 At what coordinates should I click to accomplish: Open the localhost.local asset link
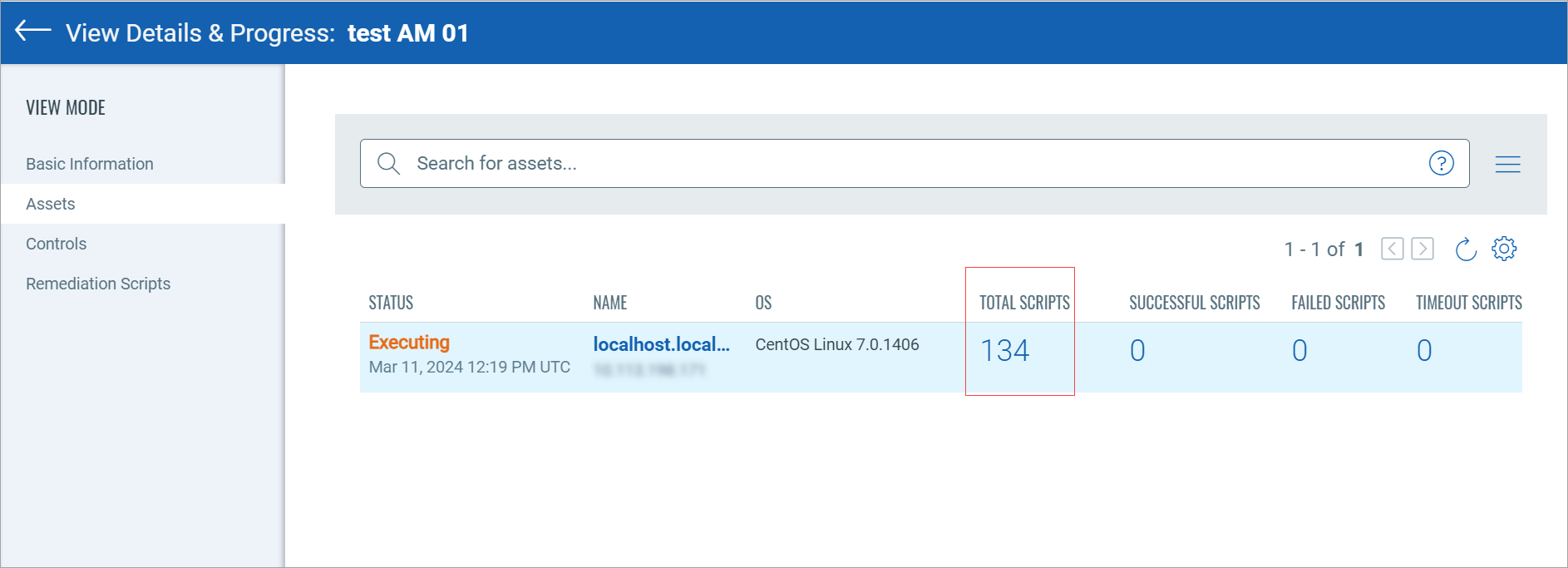click(661, 344)
